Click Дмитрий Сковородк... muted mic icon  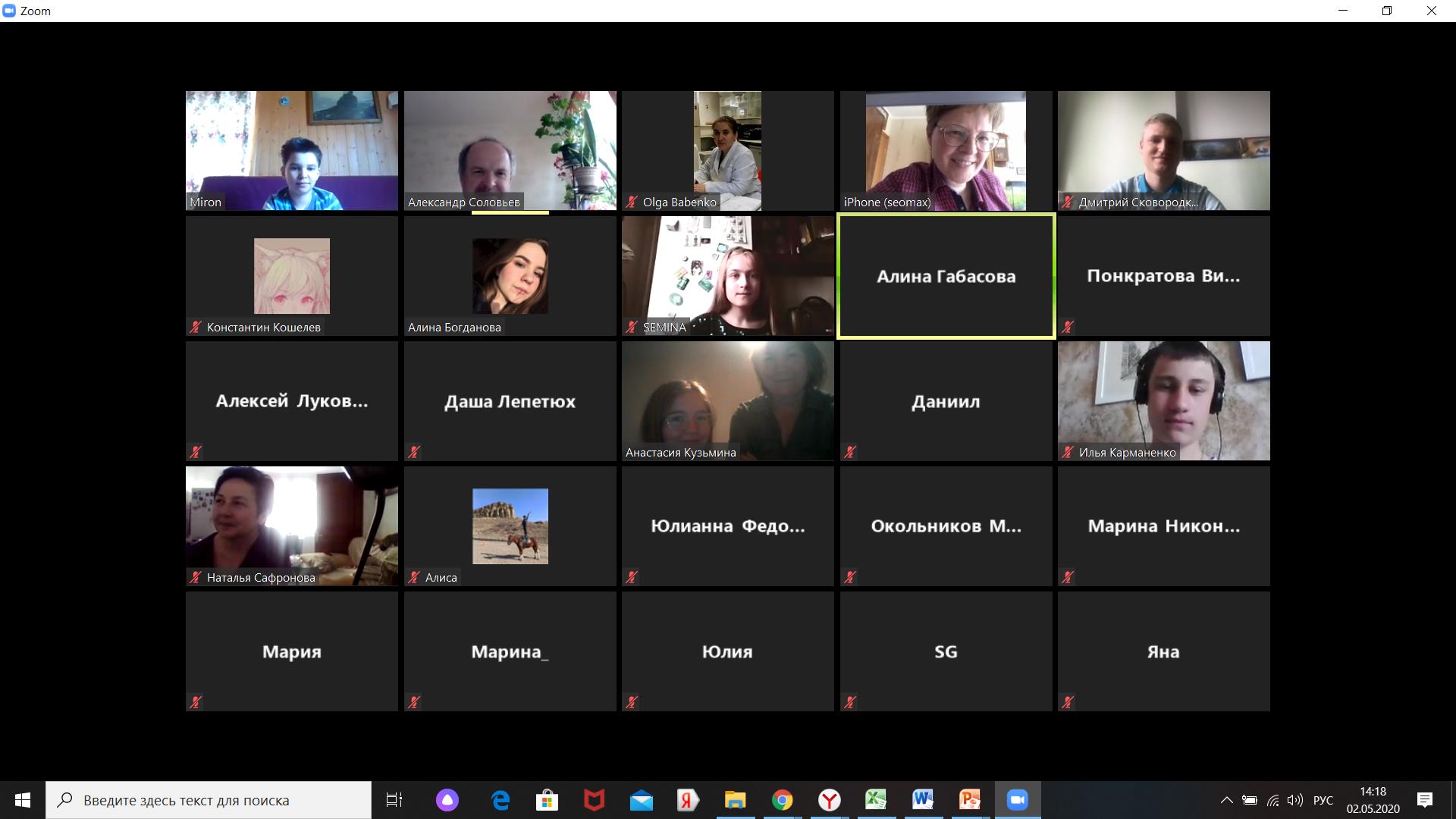click(x=1068, y=202)
